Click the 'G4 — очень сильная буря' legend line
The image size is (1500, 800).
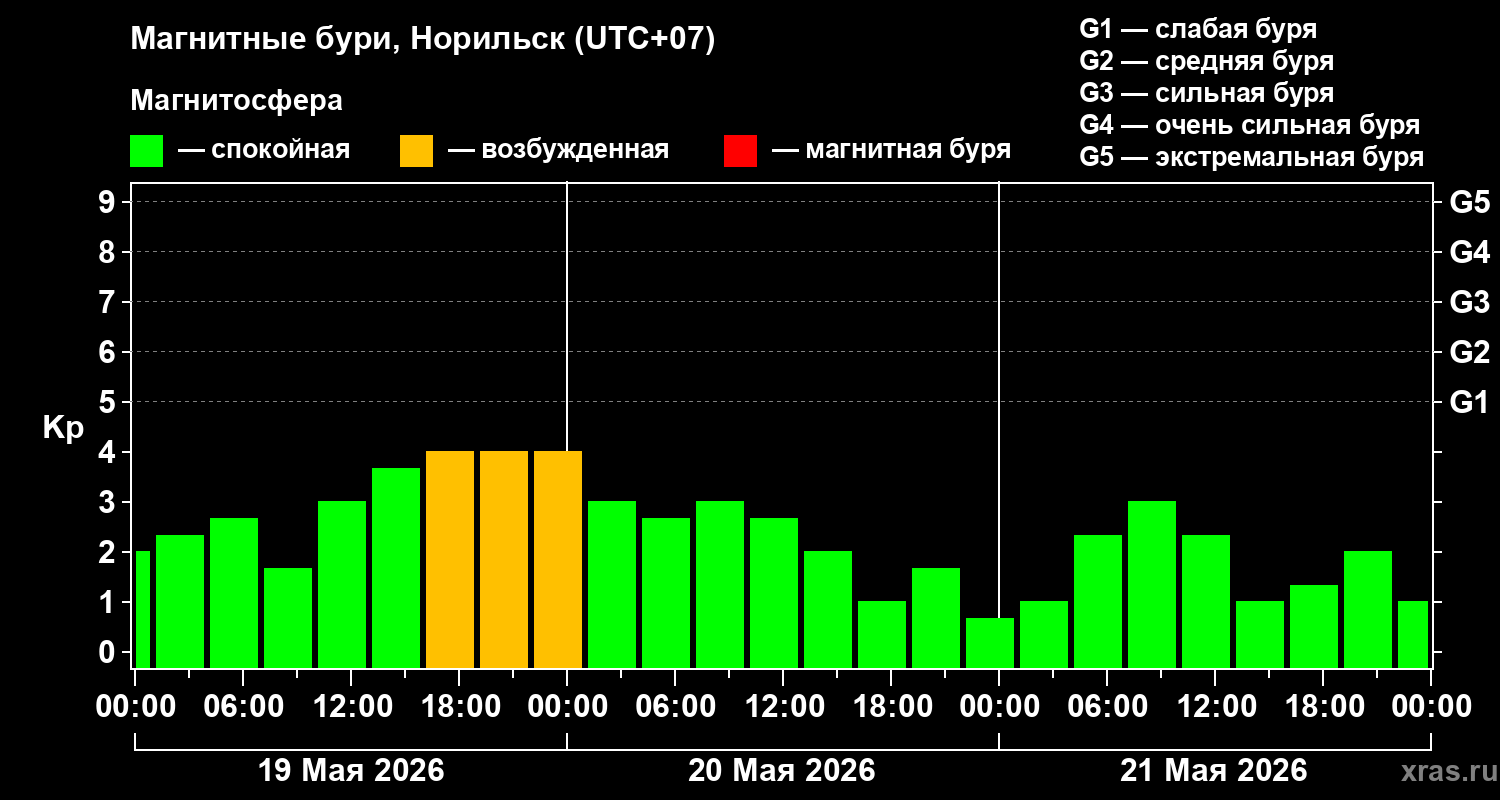[x=1249, y=125]
